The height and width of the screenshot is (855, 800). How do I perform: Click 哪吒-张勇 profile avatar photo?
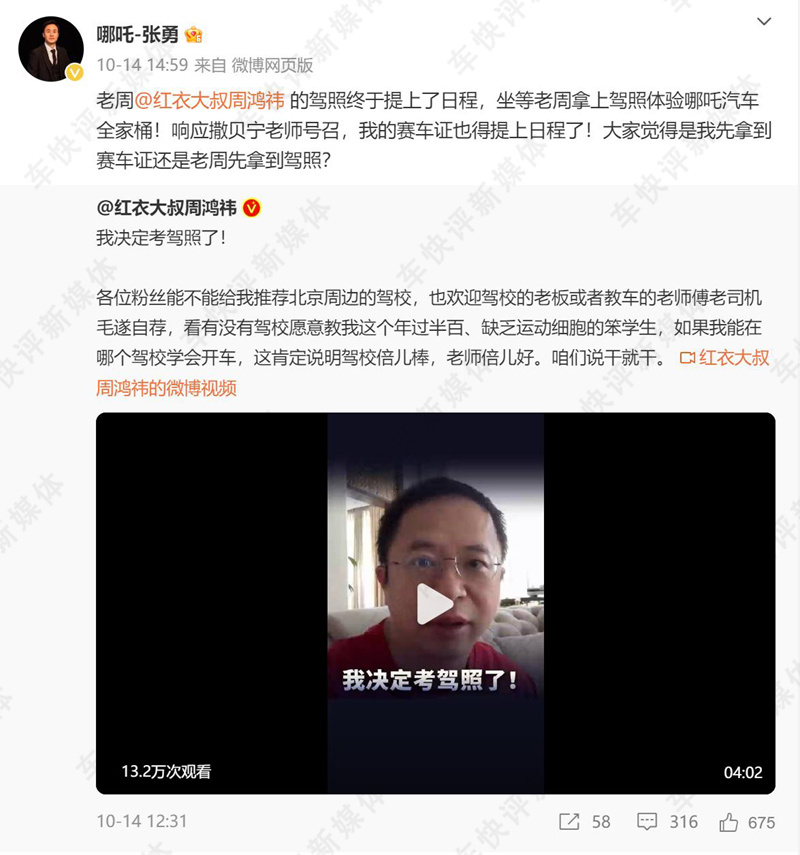(x=51, y=49)
